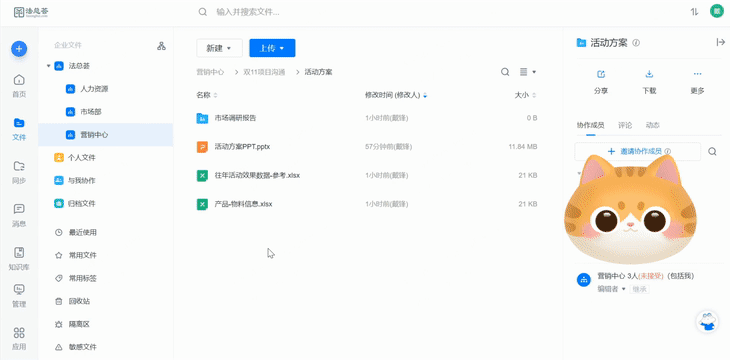730x360 pixels.
Task: Click the 继承 inherit tag
Action: pyautogui.click(x=639, y=289)
